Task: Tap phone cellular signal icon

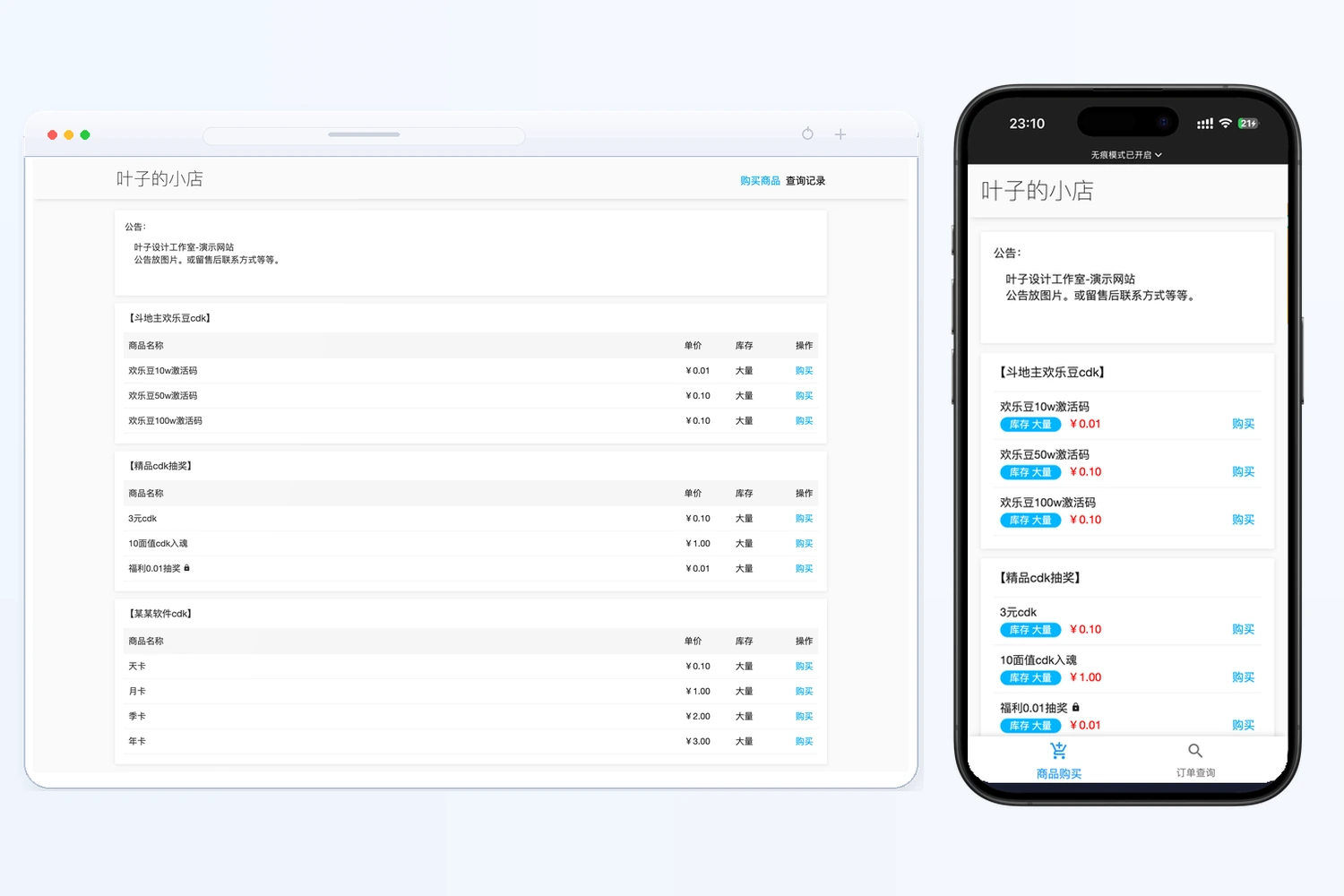Action: (1205, 124)
